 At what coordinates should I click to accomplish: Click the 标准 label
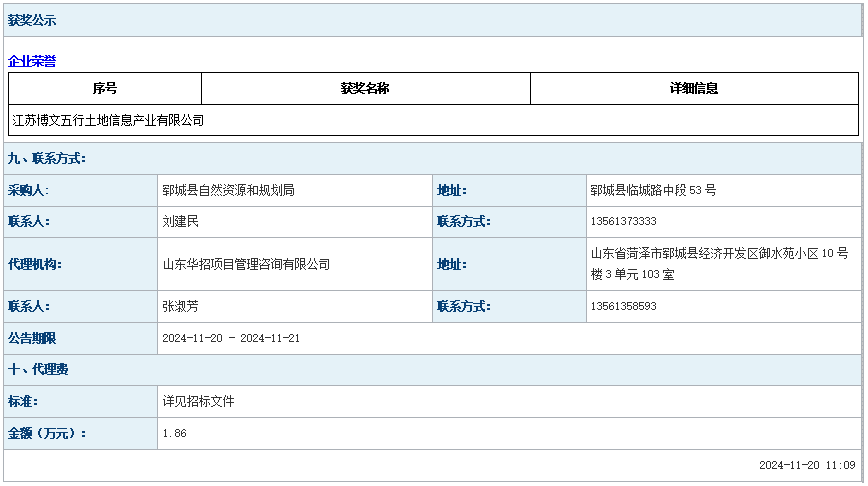click(23, 401)
